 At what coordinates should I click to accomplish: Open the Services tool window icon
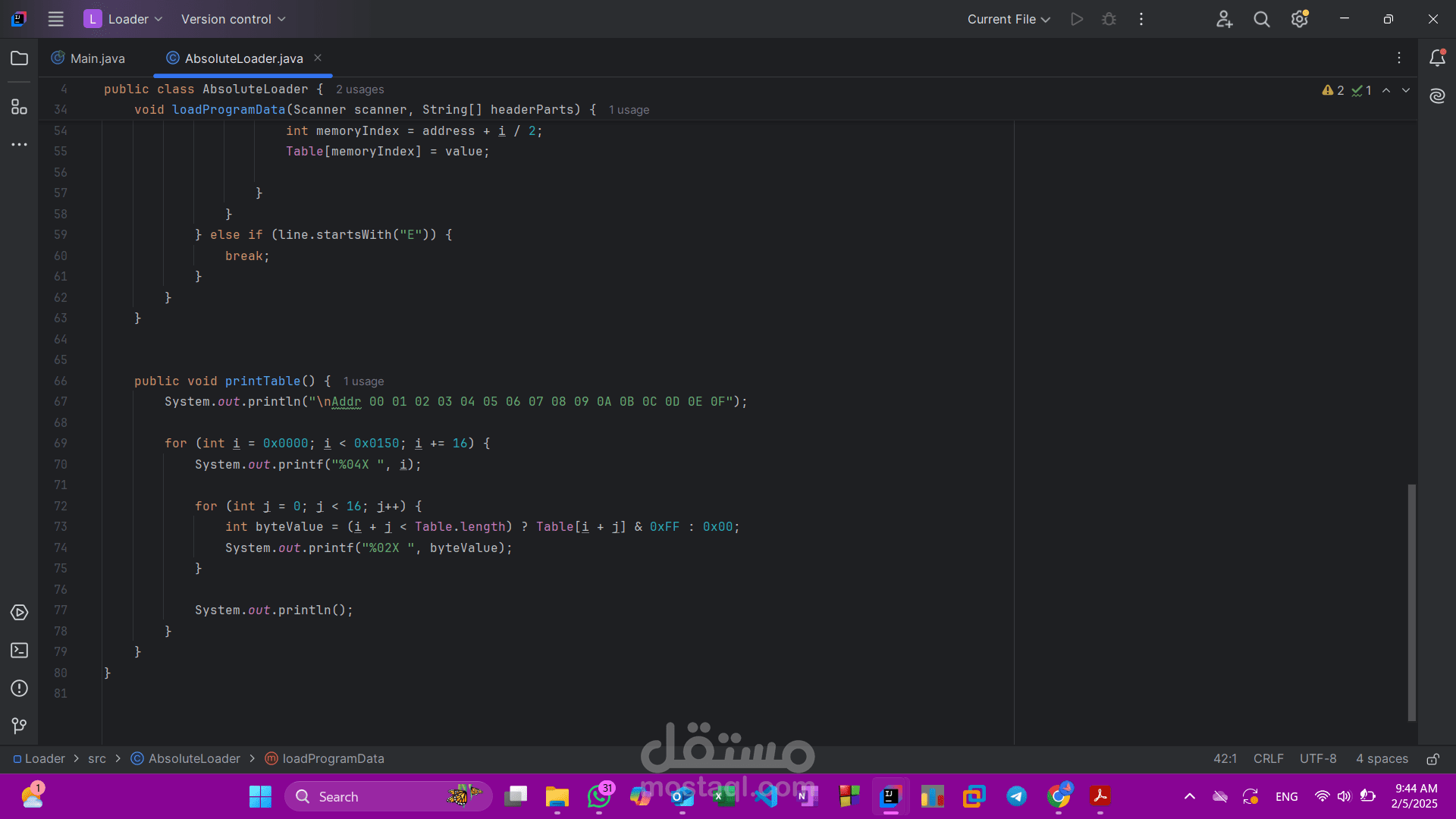pyautogui.click(x=20, y=613)
